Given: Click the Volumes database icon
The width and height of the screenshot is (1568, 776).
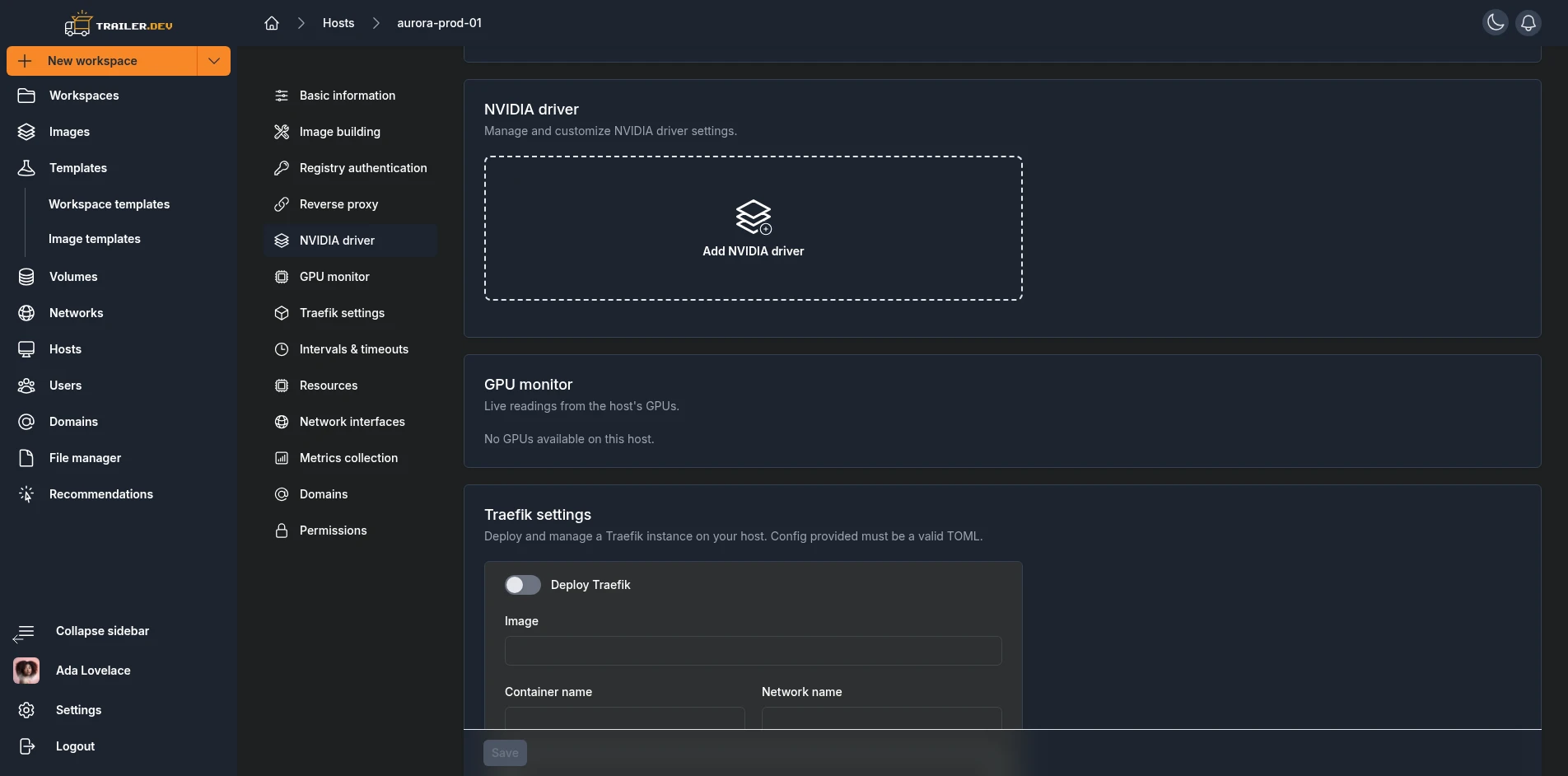Looking at the screenshot, I should [26, 277].
